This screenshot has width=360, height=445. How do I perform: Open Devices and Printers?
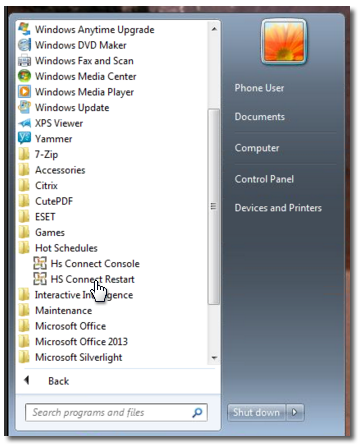pos(278,208)
